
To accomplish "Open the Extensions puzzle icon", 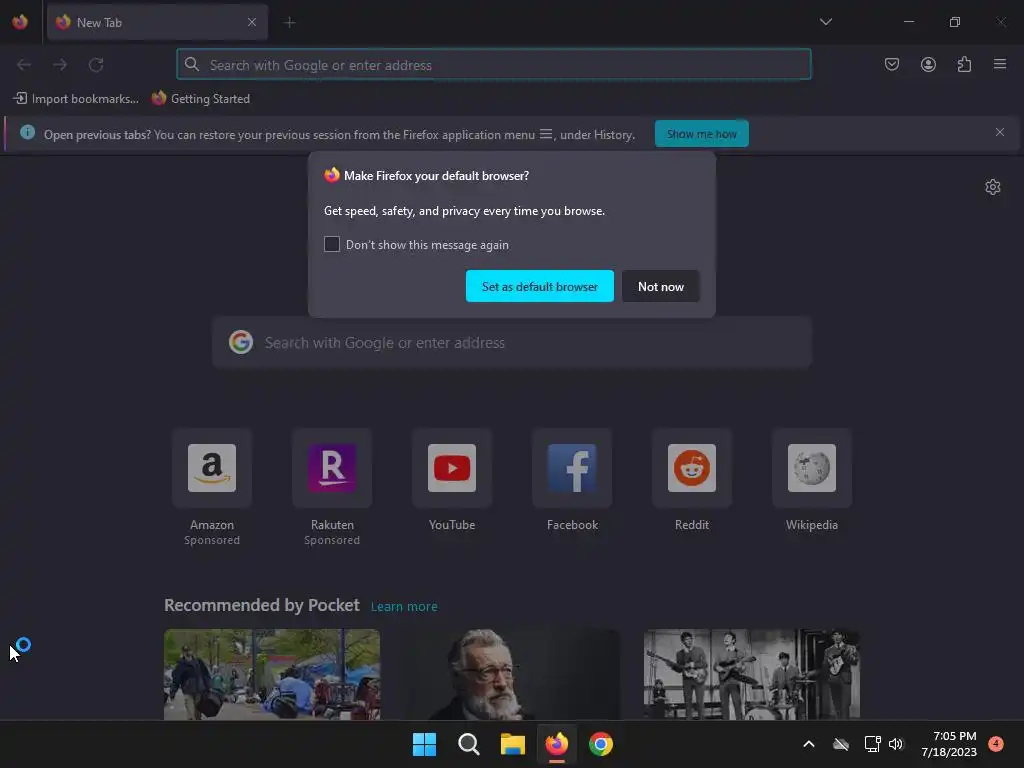I will click(x=964, y=64).
